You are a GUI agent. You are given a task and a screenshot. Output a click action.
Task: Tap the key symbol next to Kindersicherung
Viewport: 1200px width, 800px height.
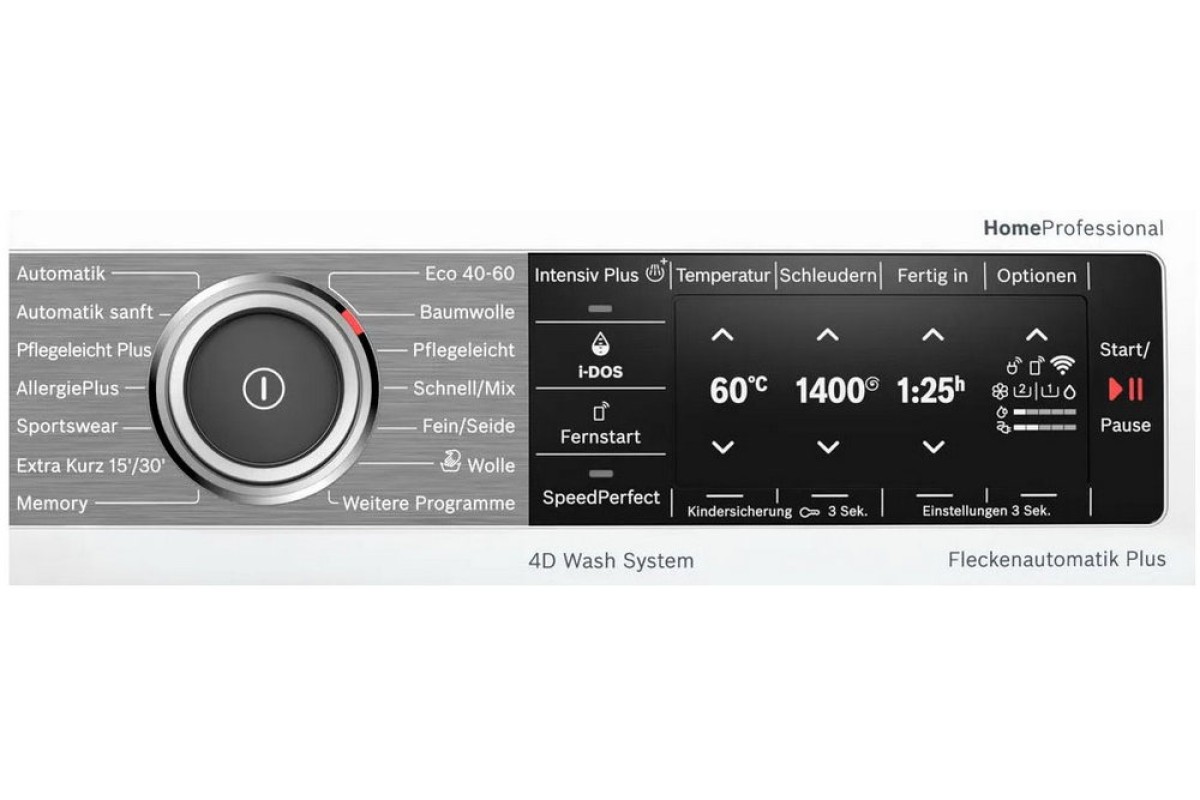point(809,511)
